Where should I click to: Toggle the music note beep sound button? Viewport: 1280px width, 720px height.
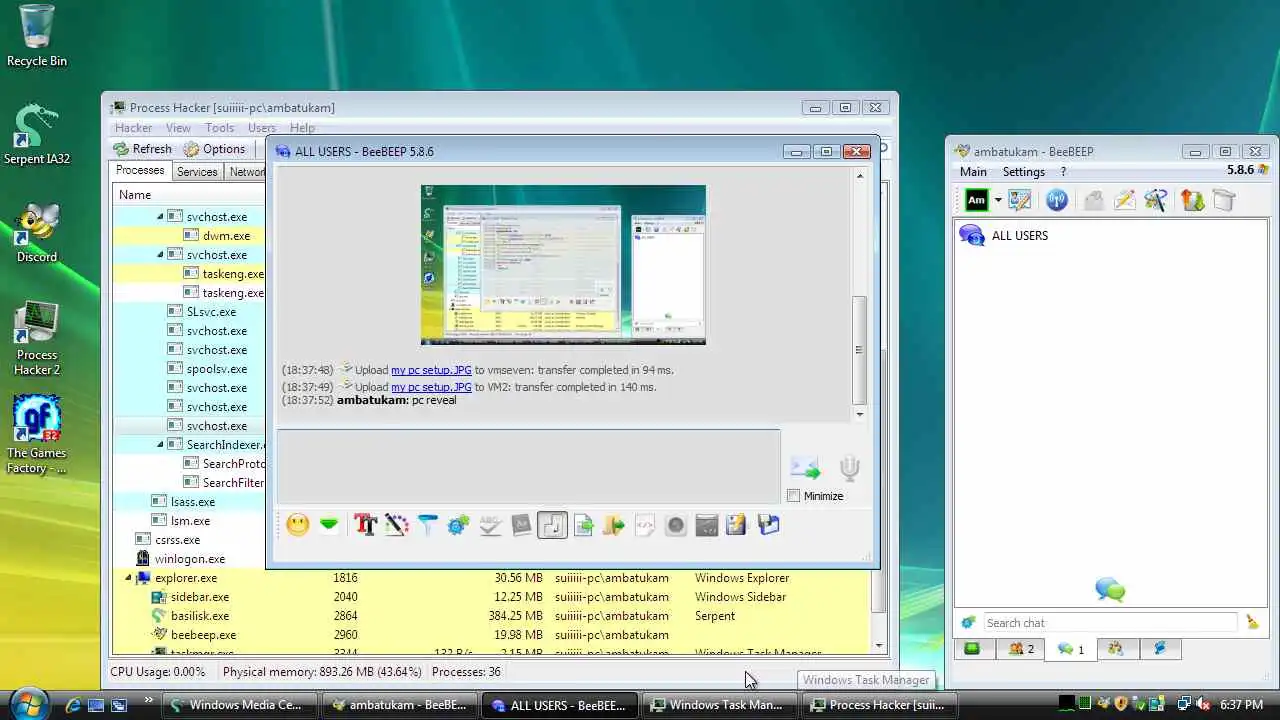[552, 525]
